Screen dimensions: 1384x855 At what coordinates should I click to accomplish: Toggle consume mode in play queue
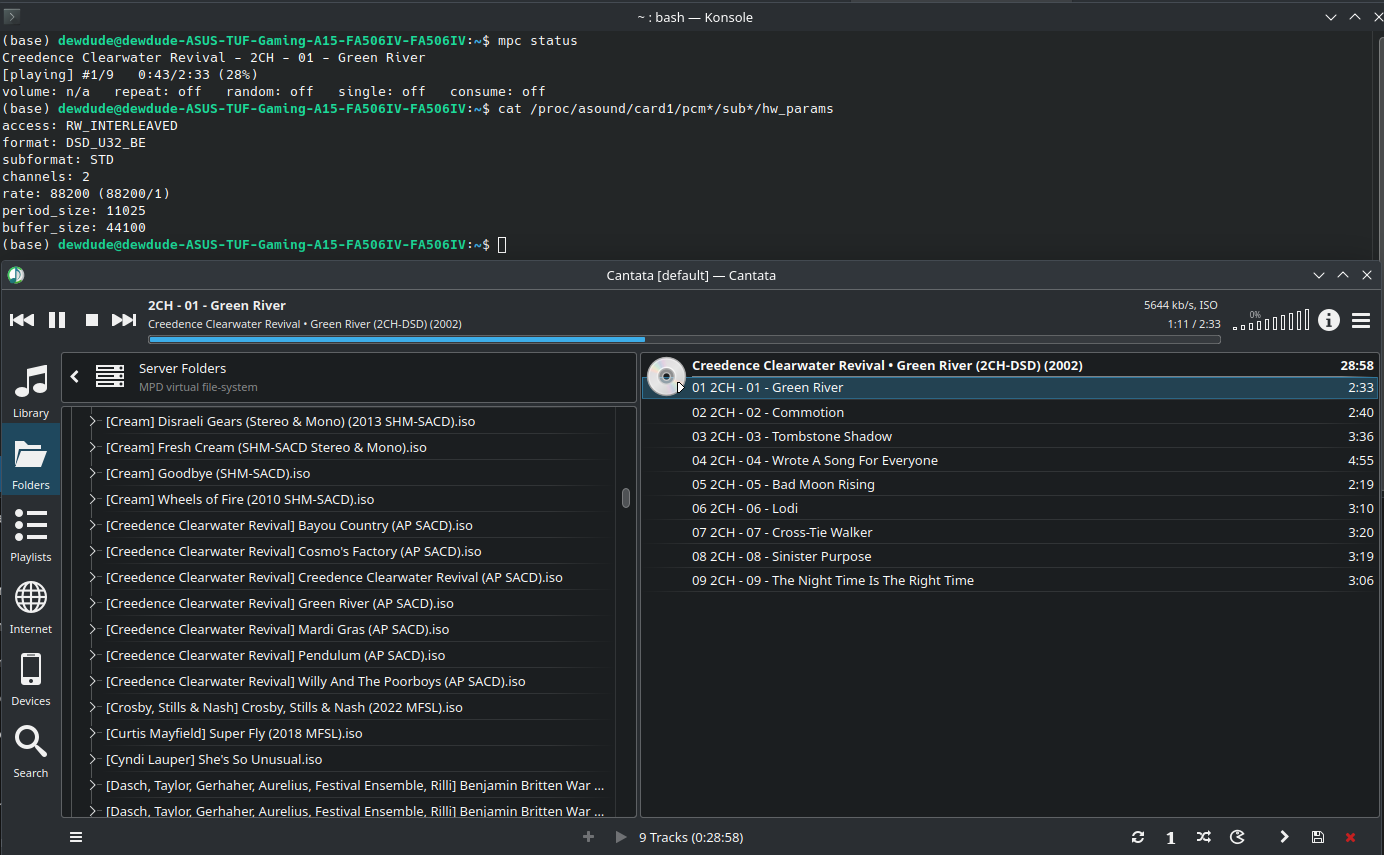1237,837
